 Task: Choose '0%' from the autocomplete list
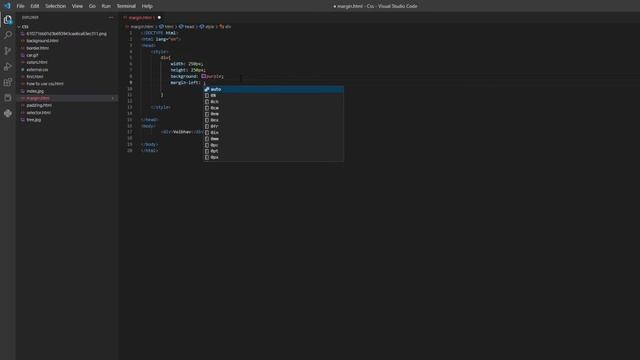pyautogui.click(x=273, y=96)
